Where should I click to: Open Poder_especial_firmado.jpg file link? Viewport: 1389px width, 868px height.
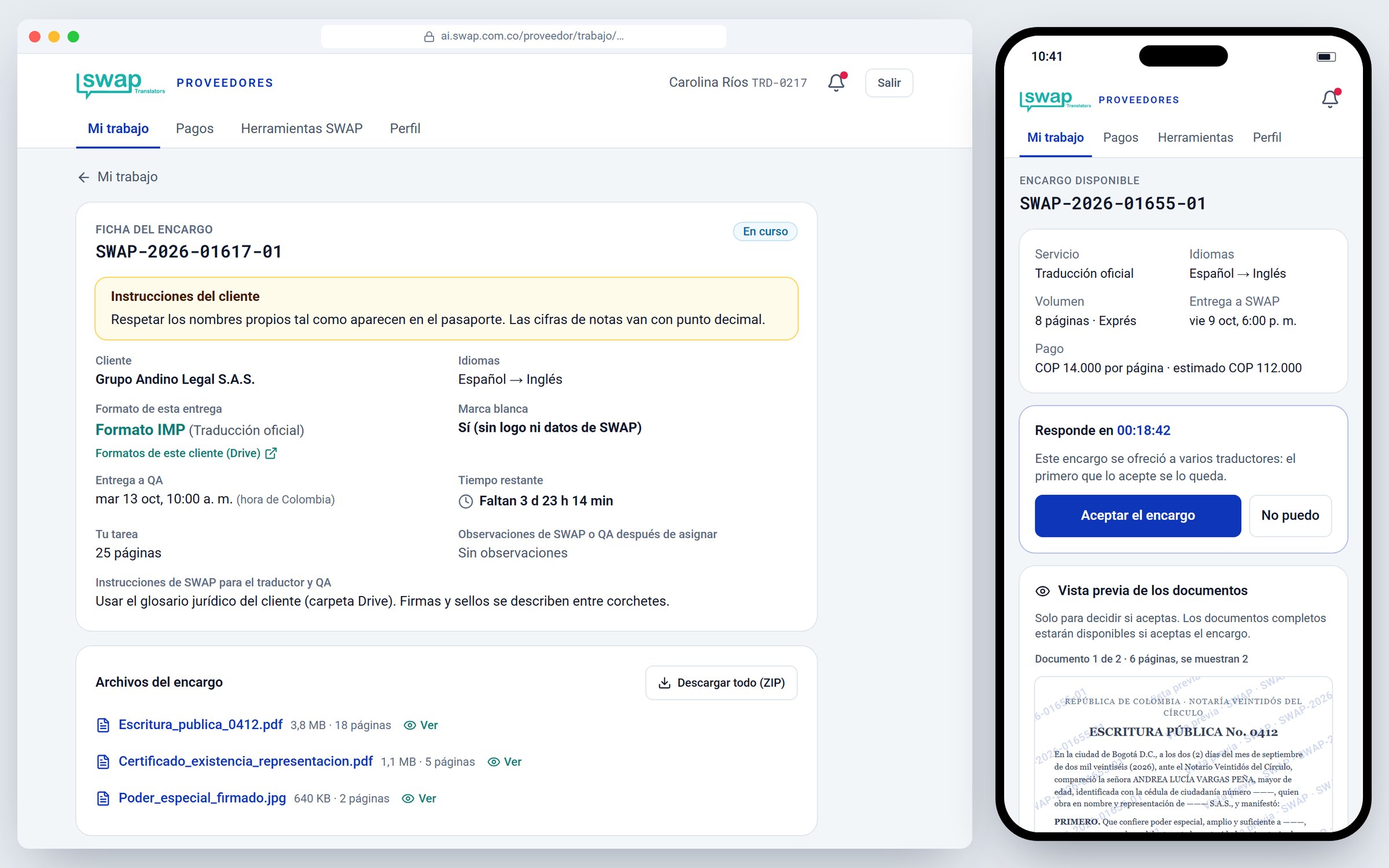[x=202, y=798]
